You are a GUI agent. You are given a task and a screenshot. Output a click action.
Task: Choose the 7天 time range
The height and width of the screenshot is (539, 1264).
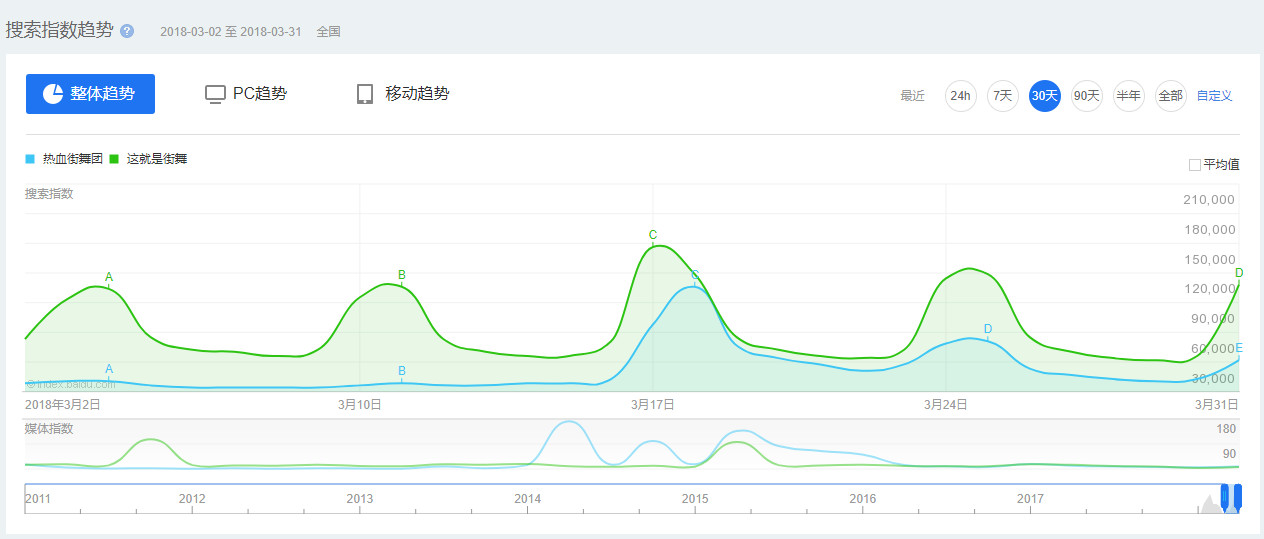pos(1002,96)
